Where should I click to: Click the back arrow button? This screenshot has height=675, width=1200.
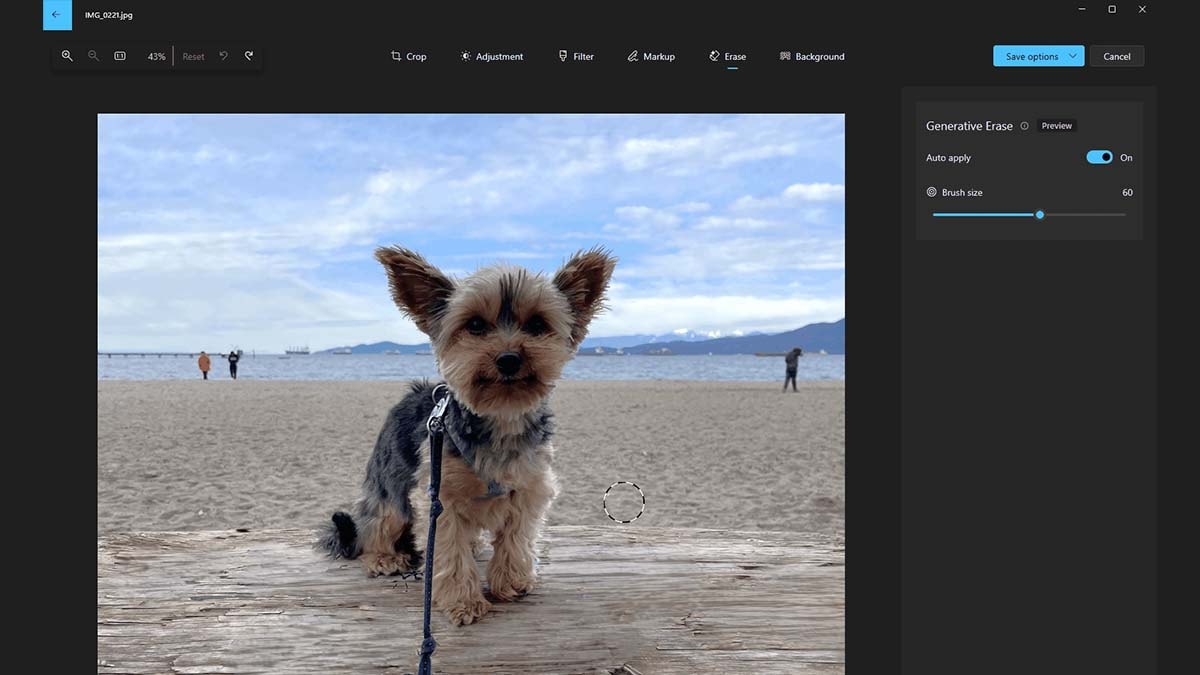(56, 15)
